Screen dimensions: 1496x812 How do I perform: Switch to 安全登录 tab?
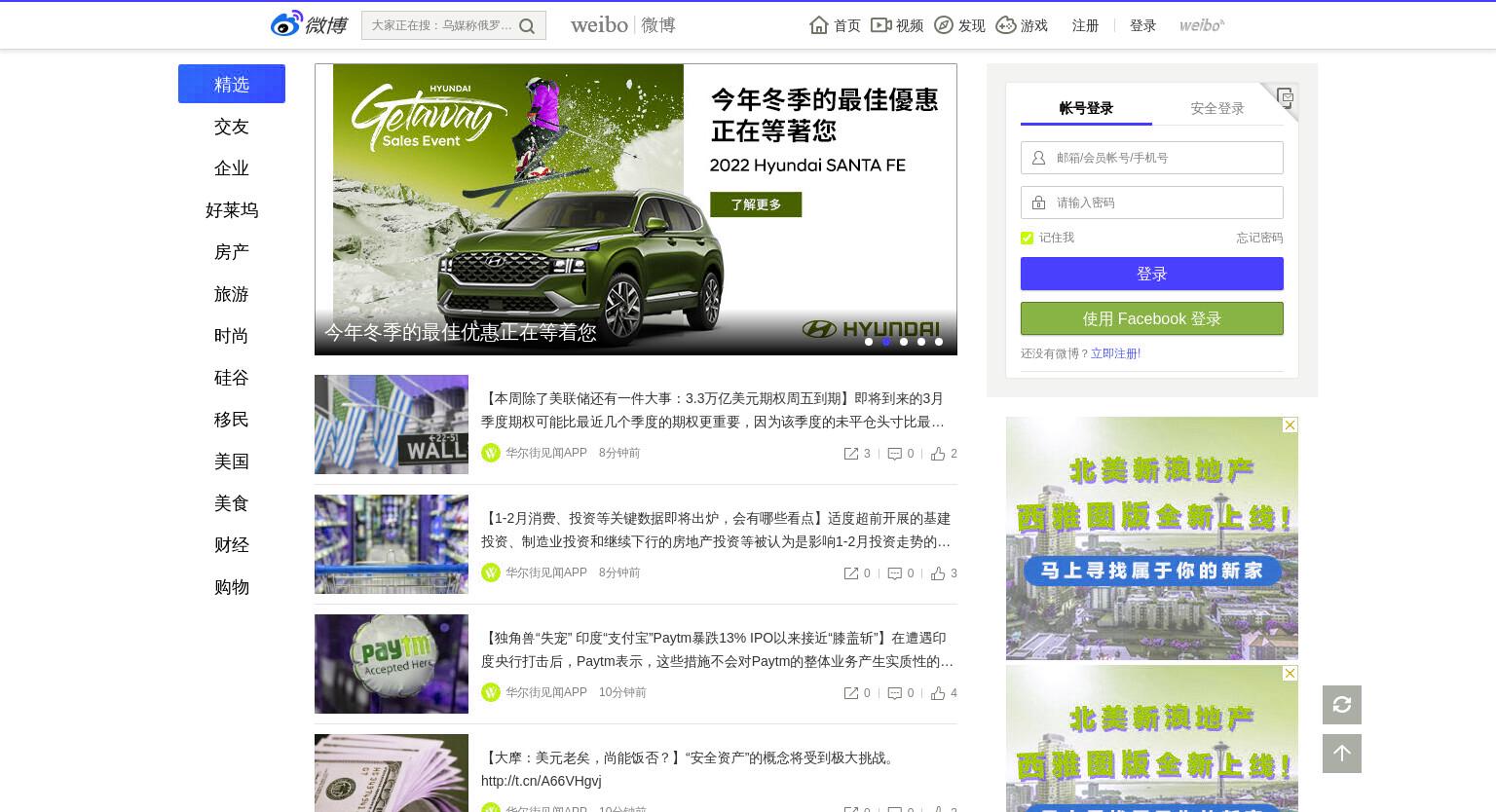coord(1217,108)
